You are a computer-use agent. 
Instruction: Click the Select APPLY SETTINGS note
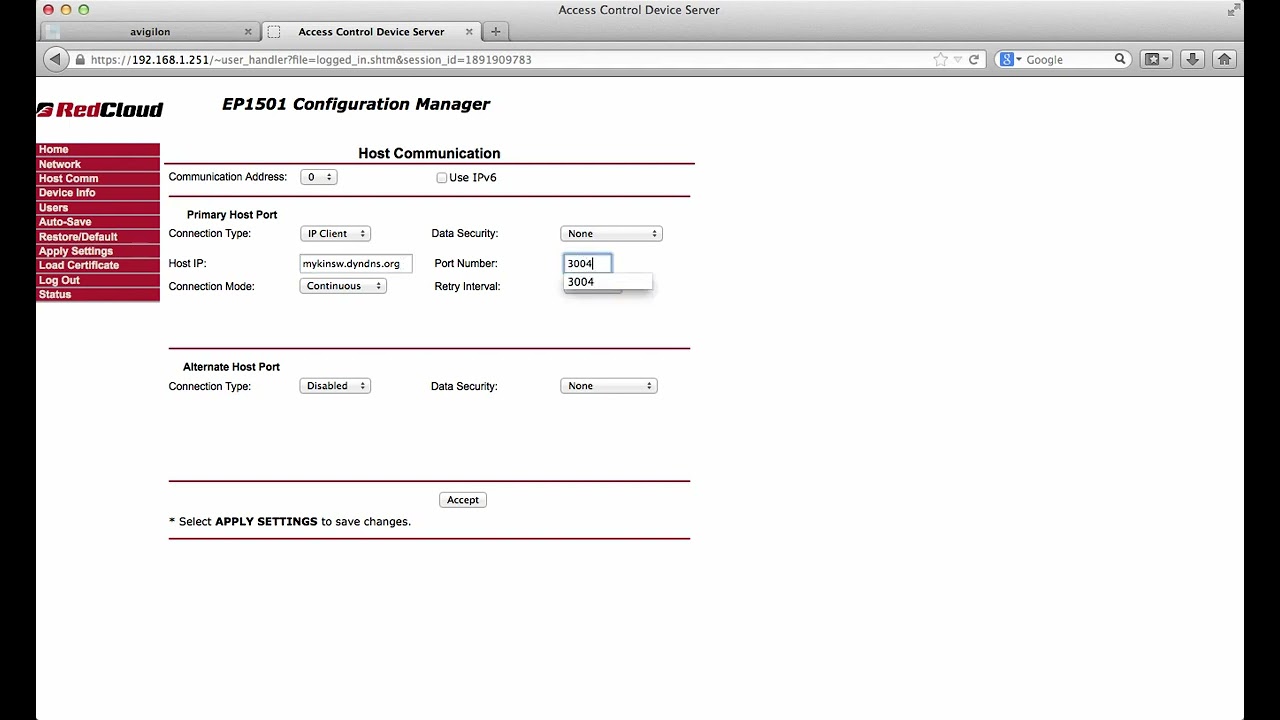[290, 522]
